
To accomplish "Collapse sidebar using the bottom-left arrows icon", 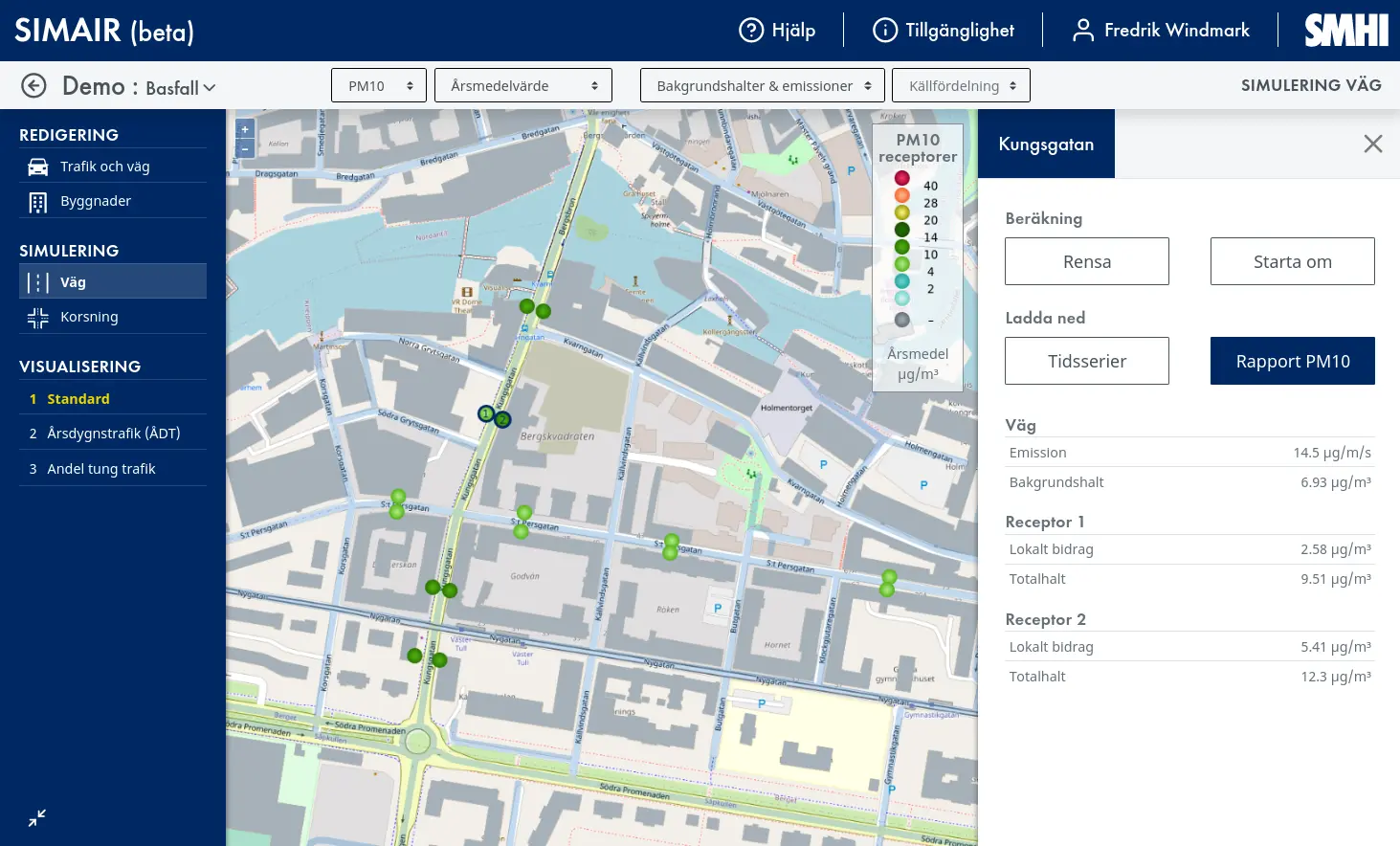I will click(37, 818).
